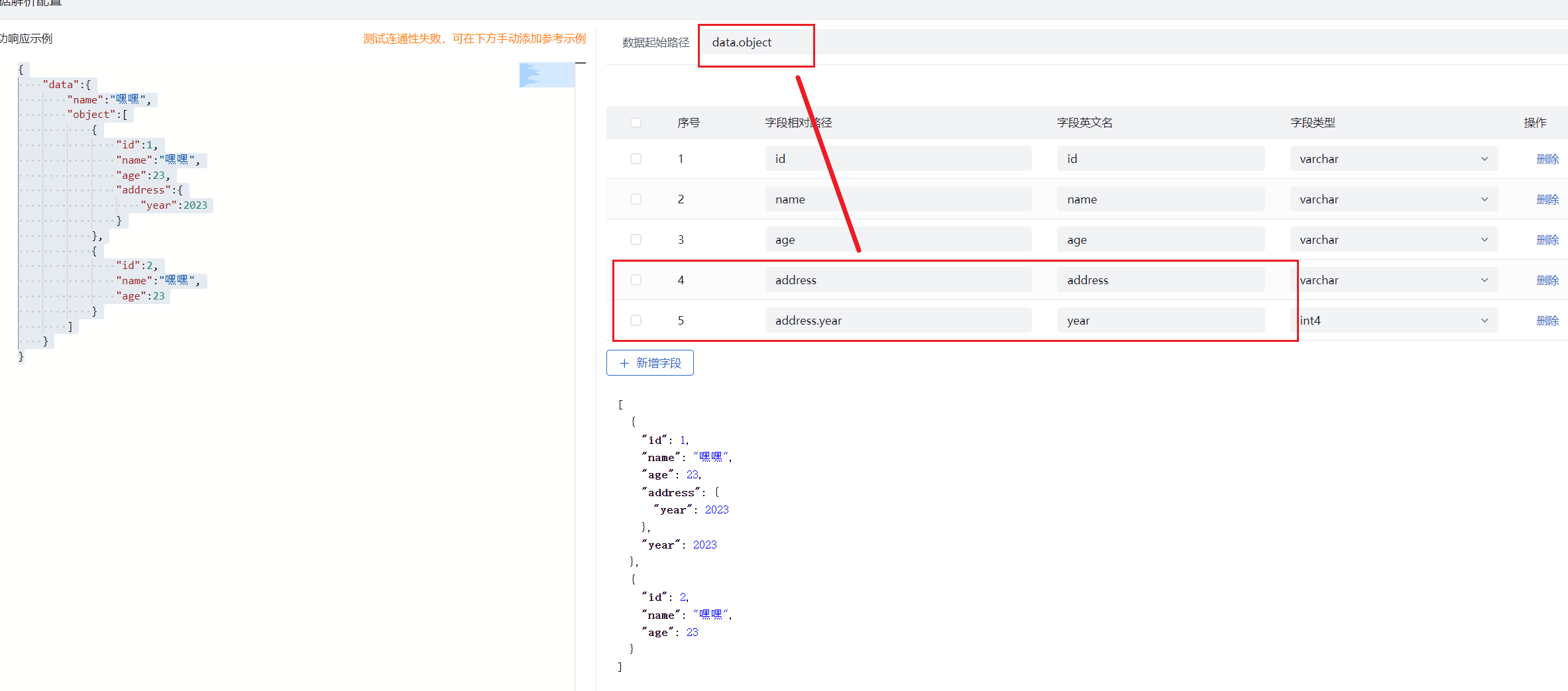The image size is (1568, 691).
Task: Click 删除 link for the id row
Action: [1547, 159]
